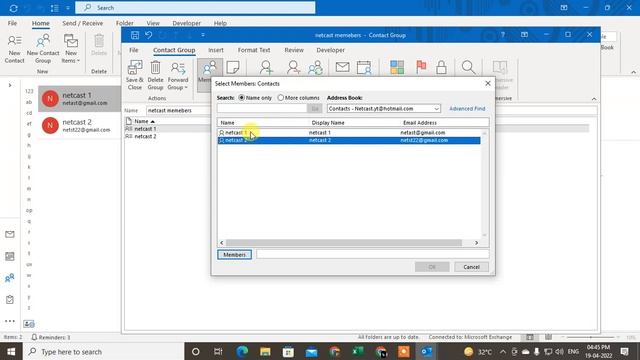640x360 pixels.
Task: Click Save & Close in the Contact Group ribbon
Action: pos(135,75)
